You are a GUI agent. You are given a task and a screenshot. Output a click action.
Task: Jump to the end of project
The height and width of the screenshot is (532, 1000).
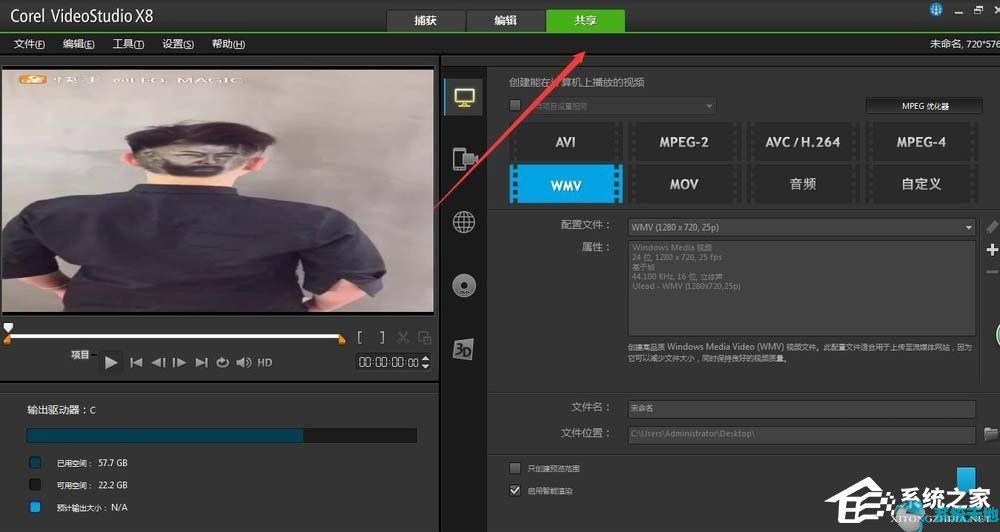click(202, 362)
